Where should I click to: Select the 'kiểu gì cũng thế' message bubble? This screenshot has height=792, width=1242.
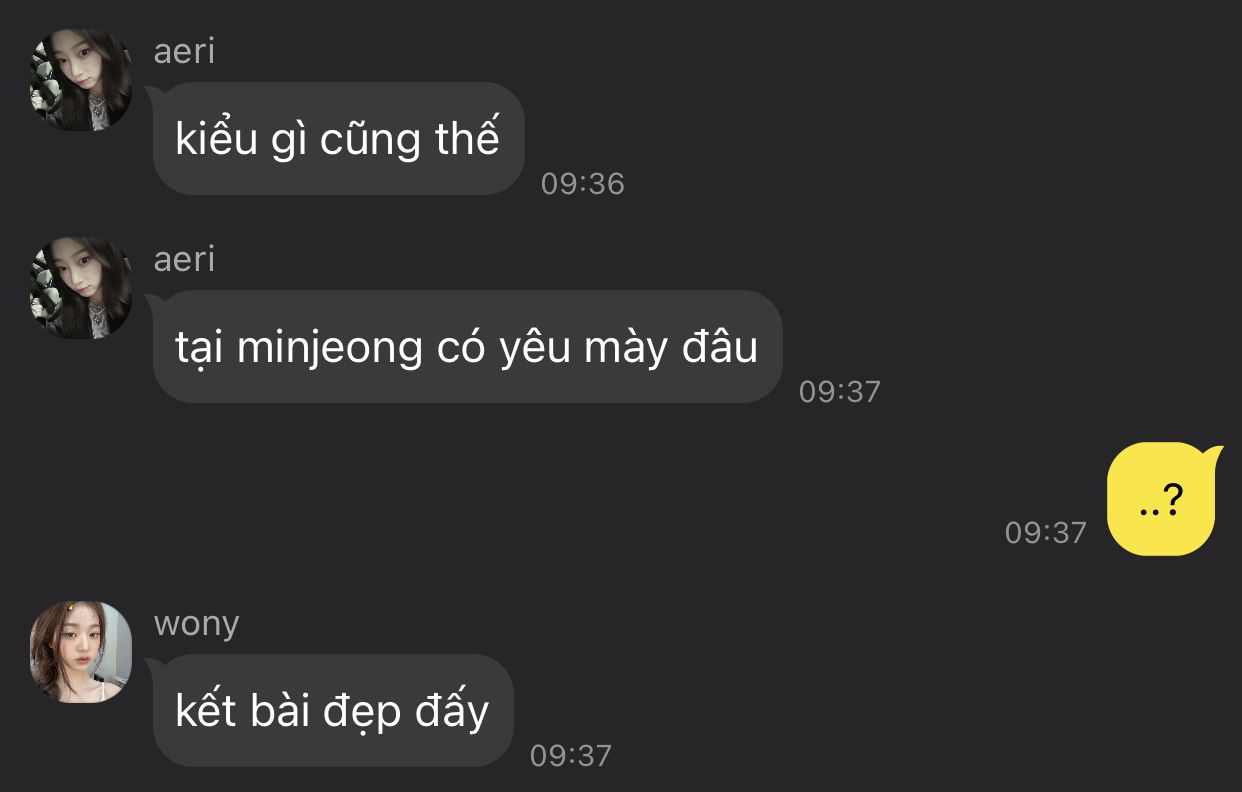[337, 138]
